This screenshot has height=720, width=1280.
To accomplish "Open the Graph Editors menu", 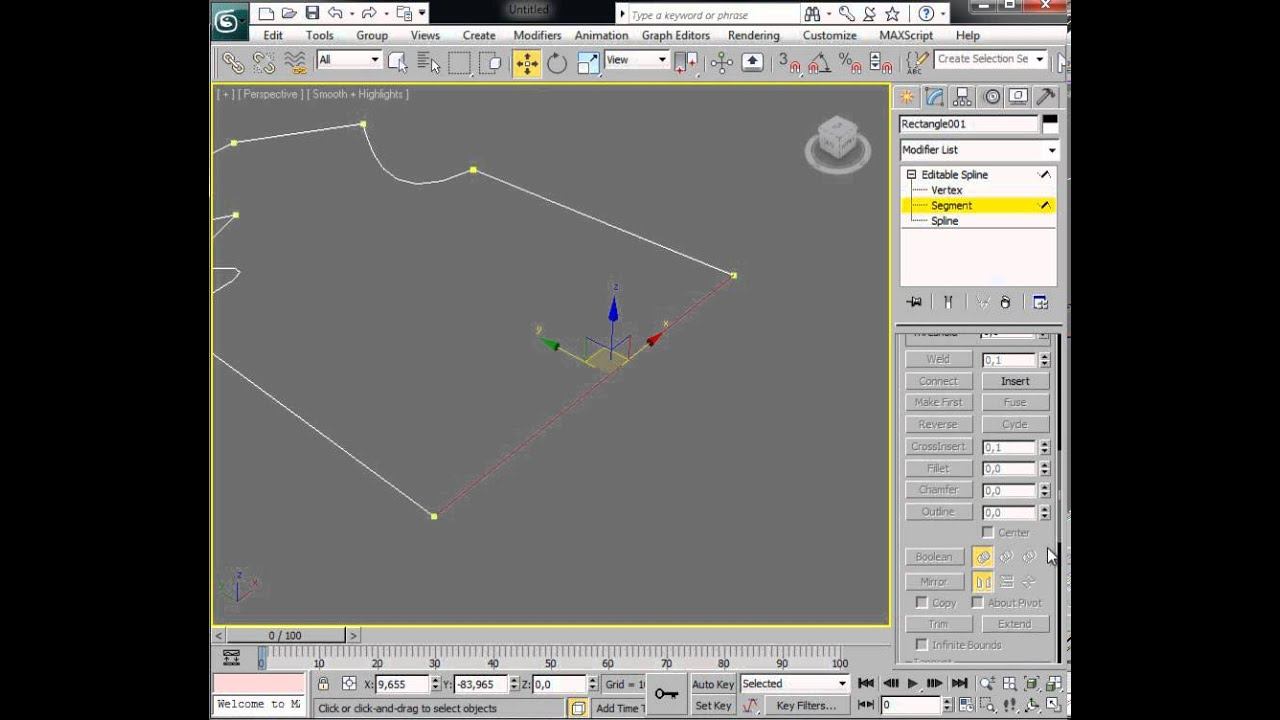I will pos(676,35).
